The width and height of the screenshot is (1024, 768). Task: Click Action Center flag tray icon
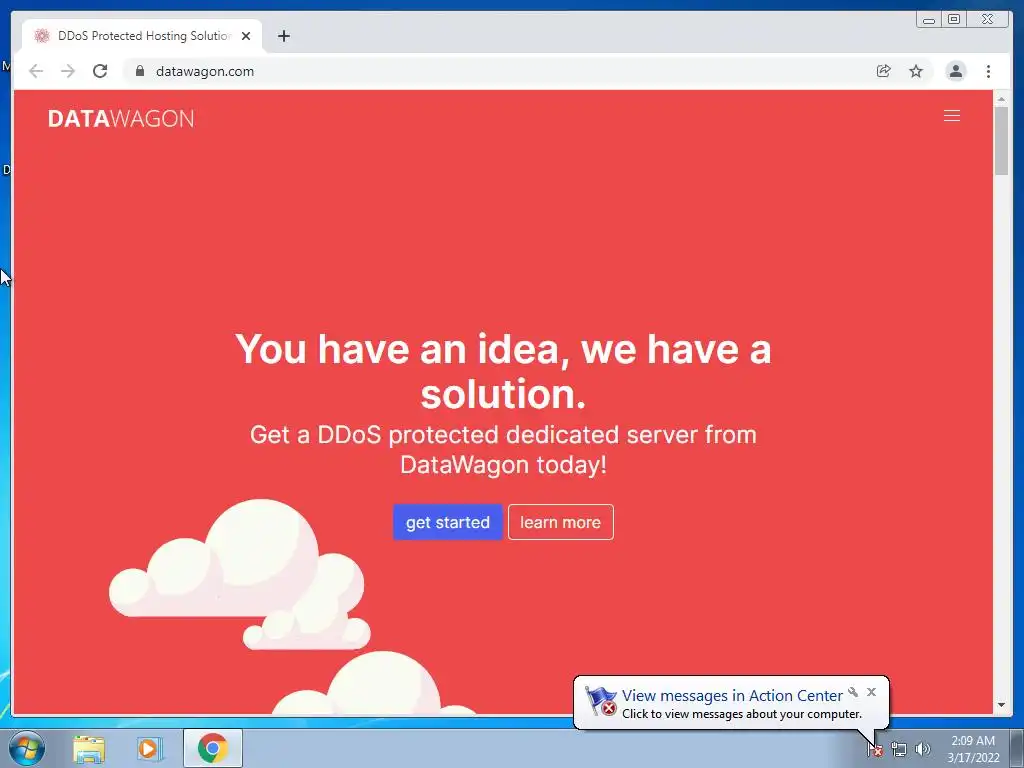click(875, 750)
